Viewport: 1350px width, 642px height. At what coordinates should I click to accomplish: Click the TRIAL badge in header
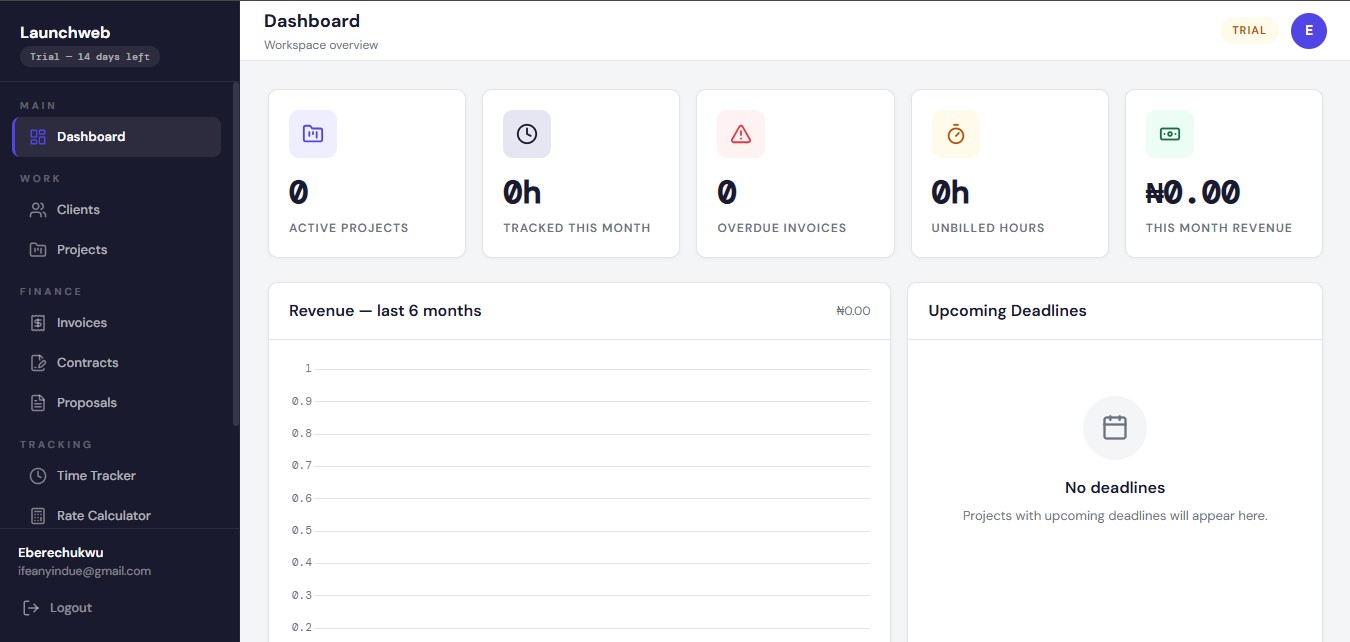click(x=1249, y=31)
